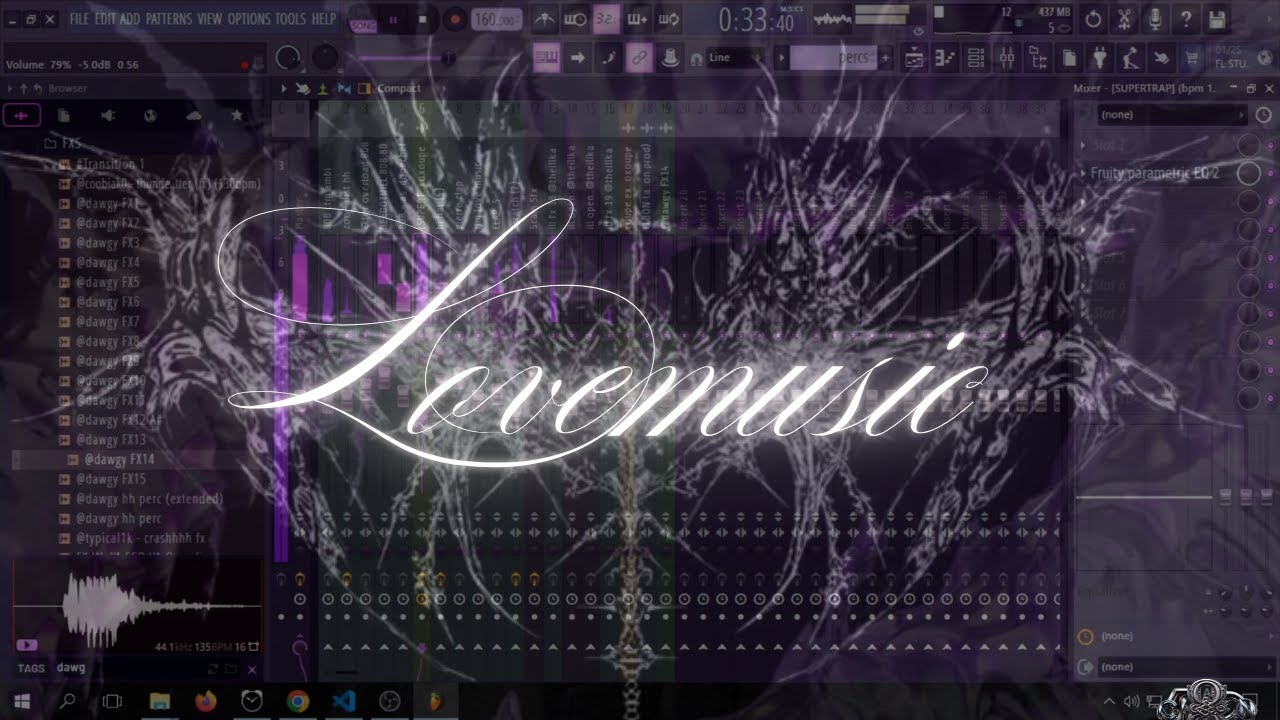The height and width of the screenshot is (720, 1280).
Task: Toggle the loop recording icon
Action: click(x=669, y=19)
